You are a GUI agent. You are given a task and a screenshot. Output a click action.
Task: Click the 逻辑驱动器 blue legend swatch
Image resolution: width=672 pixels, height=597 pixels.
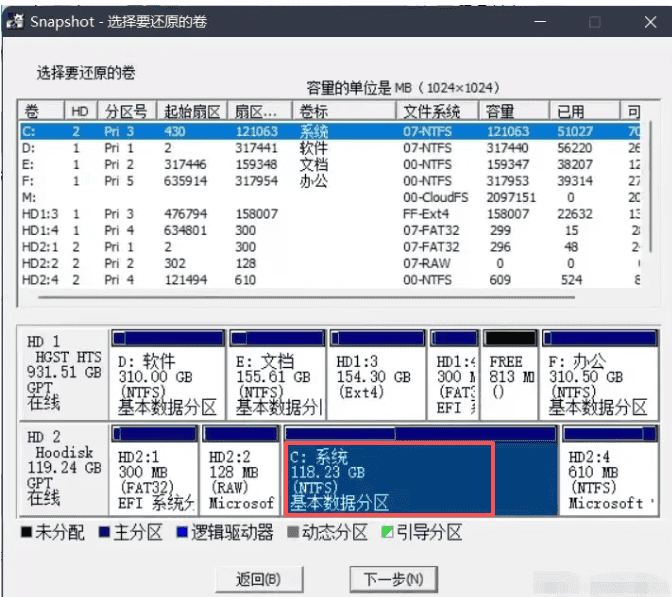(182, 533)
